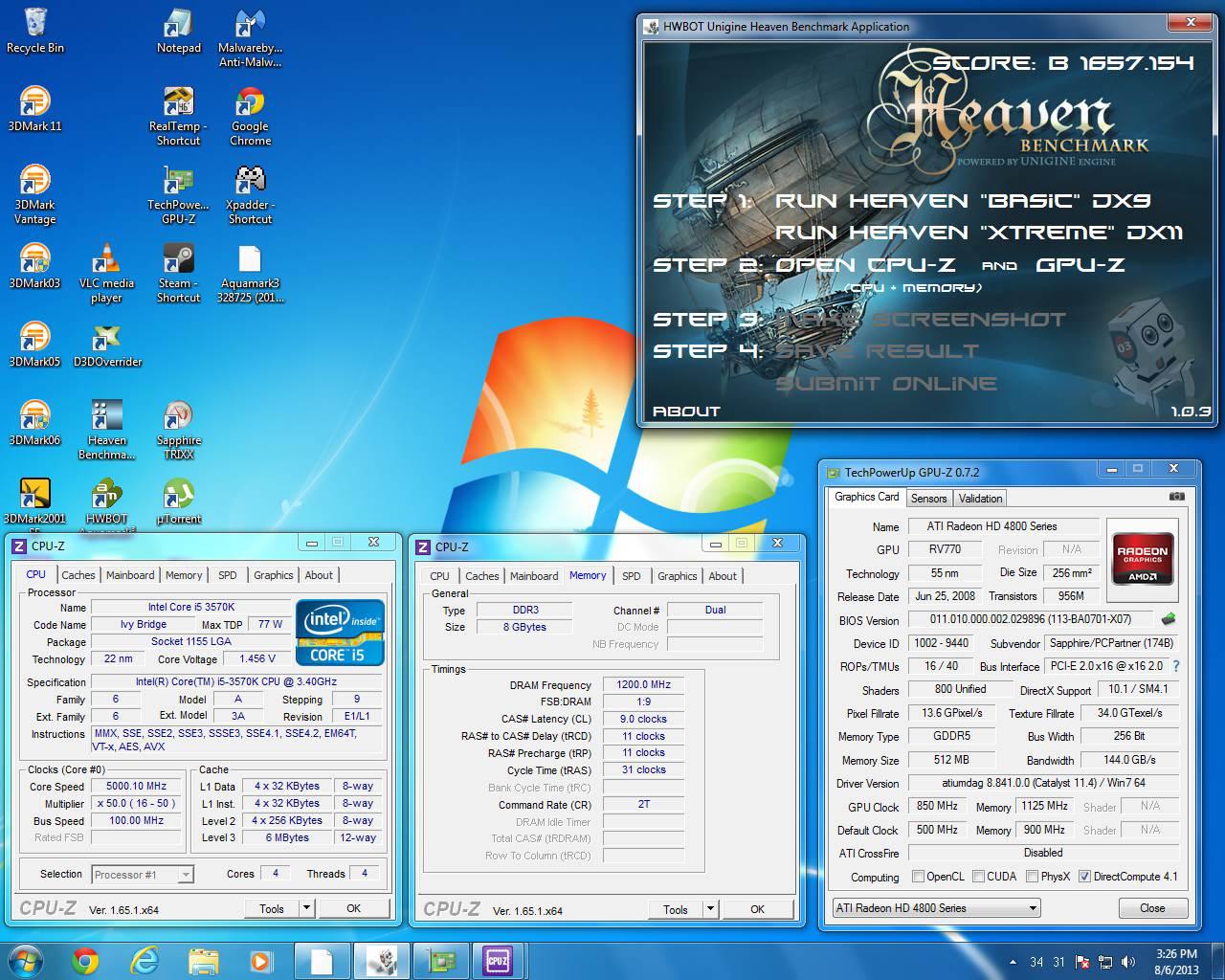The image size is (1225, 980).
Task: Click OK in the CPU-Z Memory window
Action: click(x=757, y=909)
